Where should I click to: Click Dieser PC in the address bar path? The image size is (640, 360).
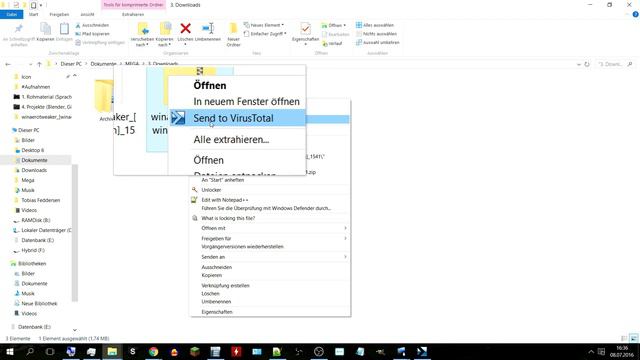click(71, 64)
